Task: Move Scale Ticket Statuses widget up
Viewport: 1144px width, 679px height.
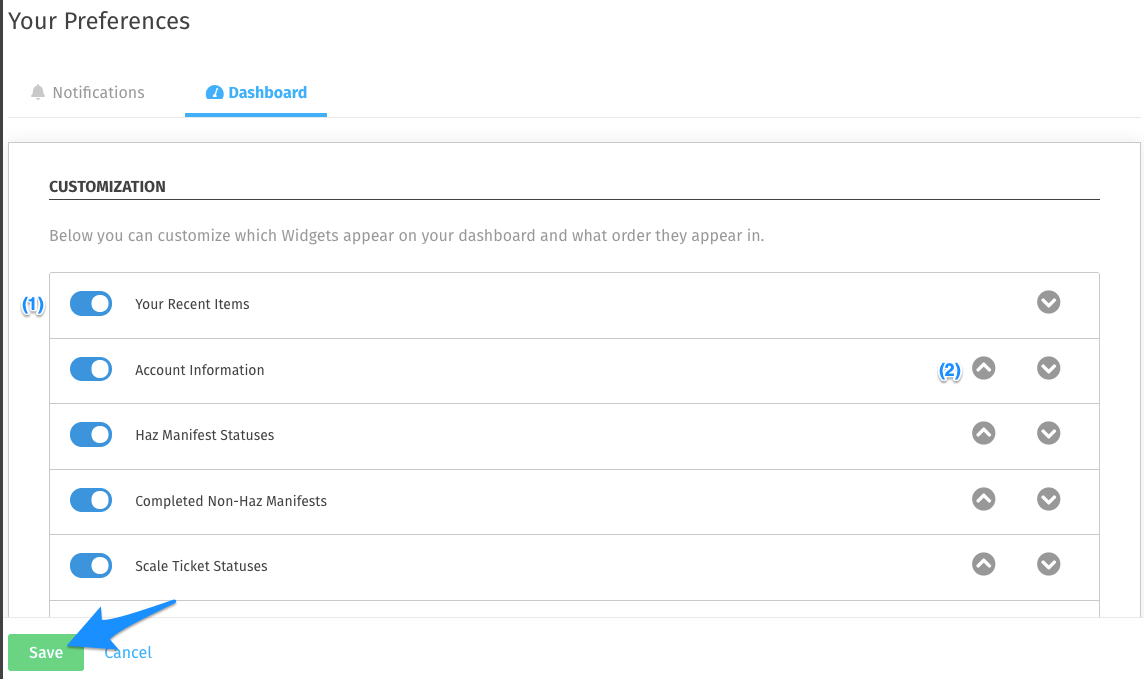Action: tap(984, 564)
